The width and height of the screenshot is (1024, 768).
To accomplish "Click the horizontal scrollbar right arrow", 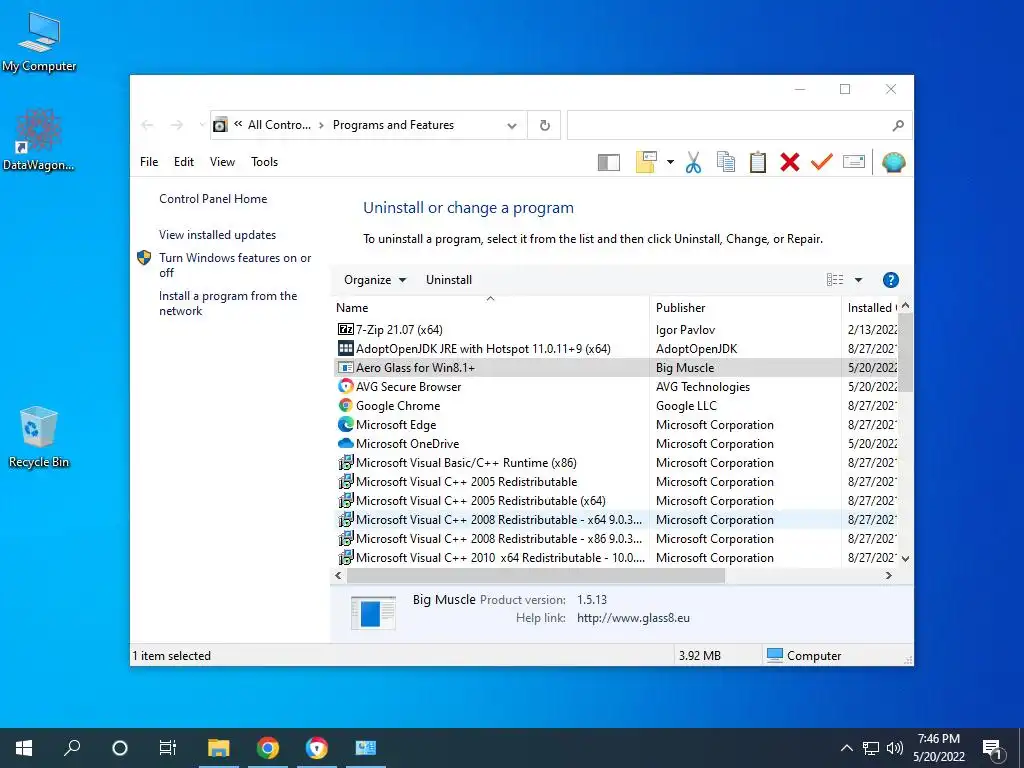I will (x=888, y=575).
